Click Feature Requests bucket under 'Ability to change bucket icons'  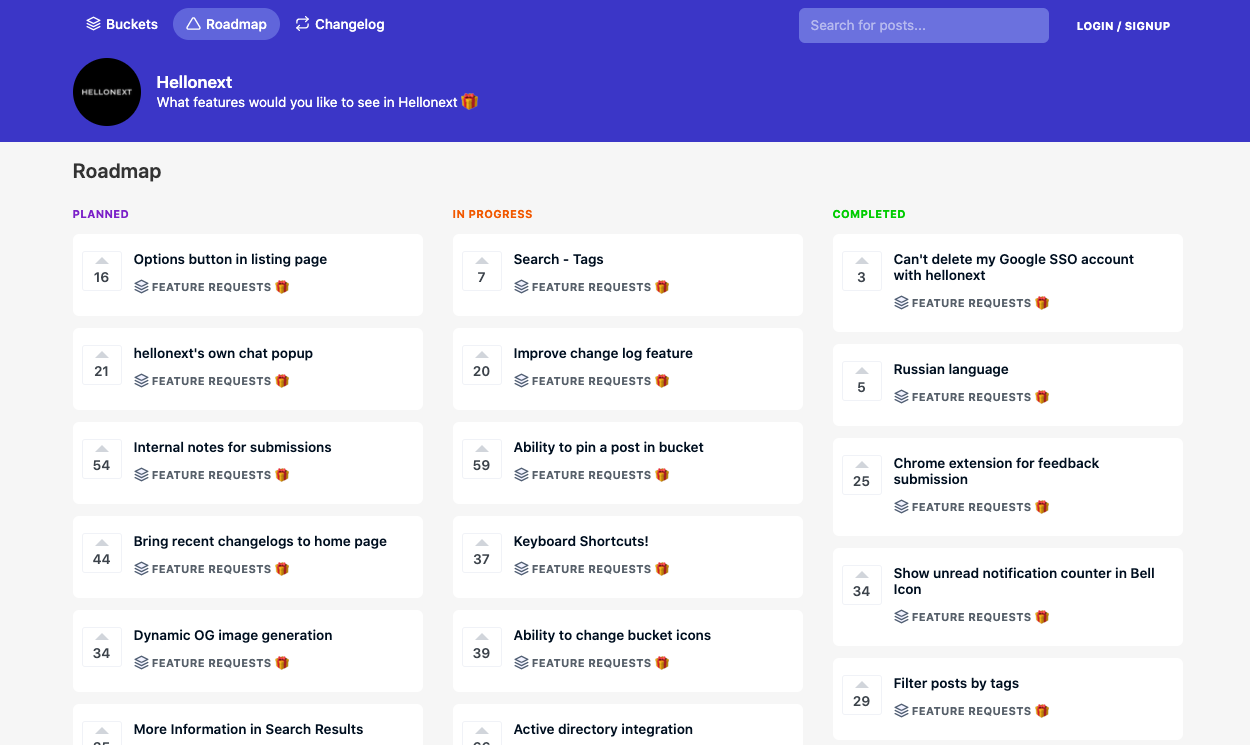tap(592, 663)
